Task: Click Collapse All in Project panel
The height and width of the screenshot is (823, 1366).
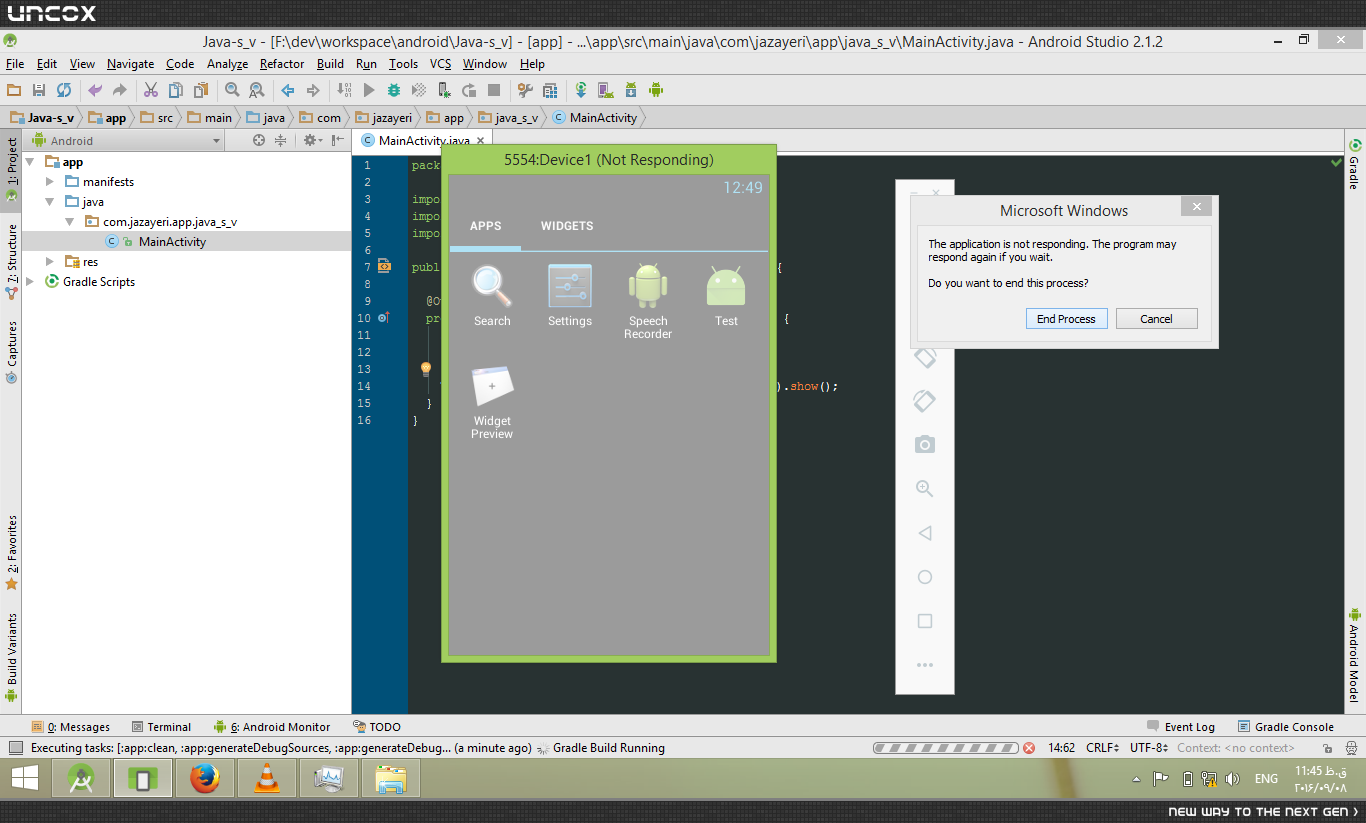Action: 281,141
